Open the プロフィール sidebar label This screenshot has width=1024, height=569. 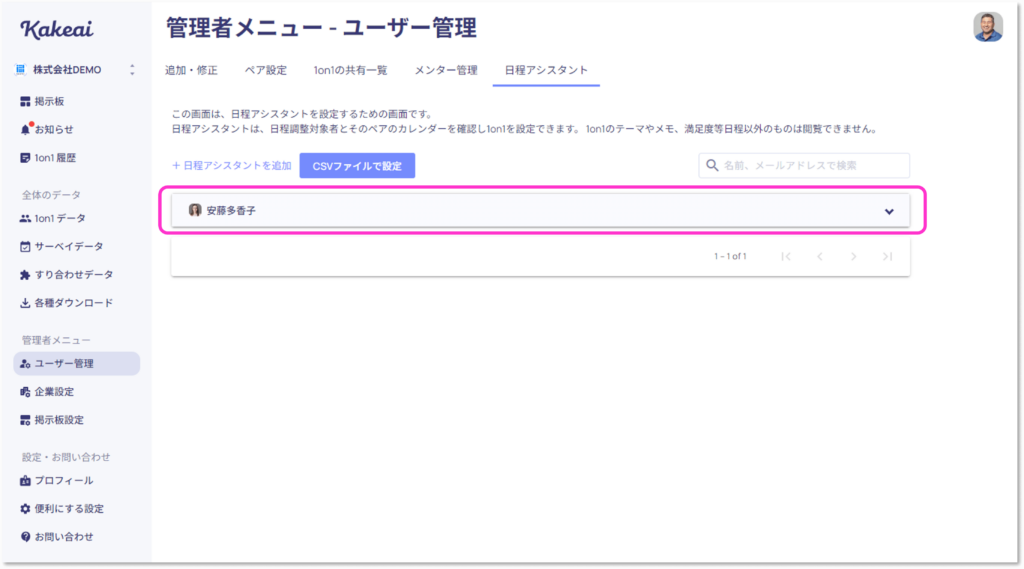pyautogui.click(x=63, y=480)
